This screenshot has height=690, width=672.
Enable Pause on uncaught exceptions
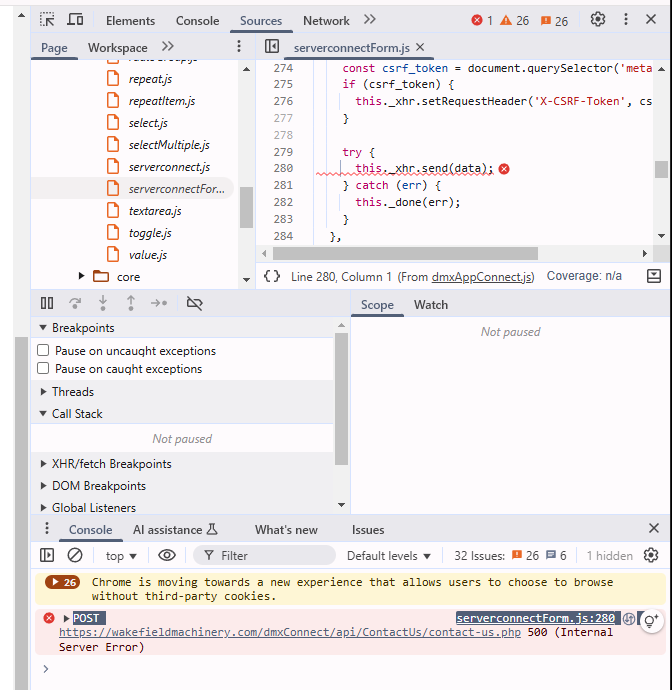[43, 351]
